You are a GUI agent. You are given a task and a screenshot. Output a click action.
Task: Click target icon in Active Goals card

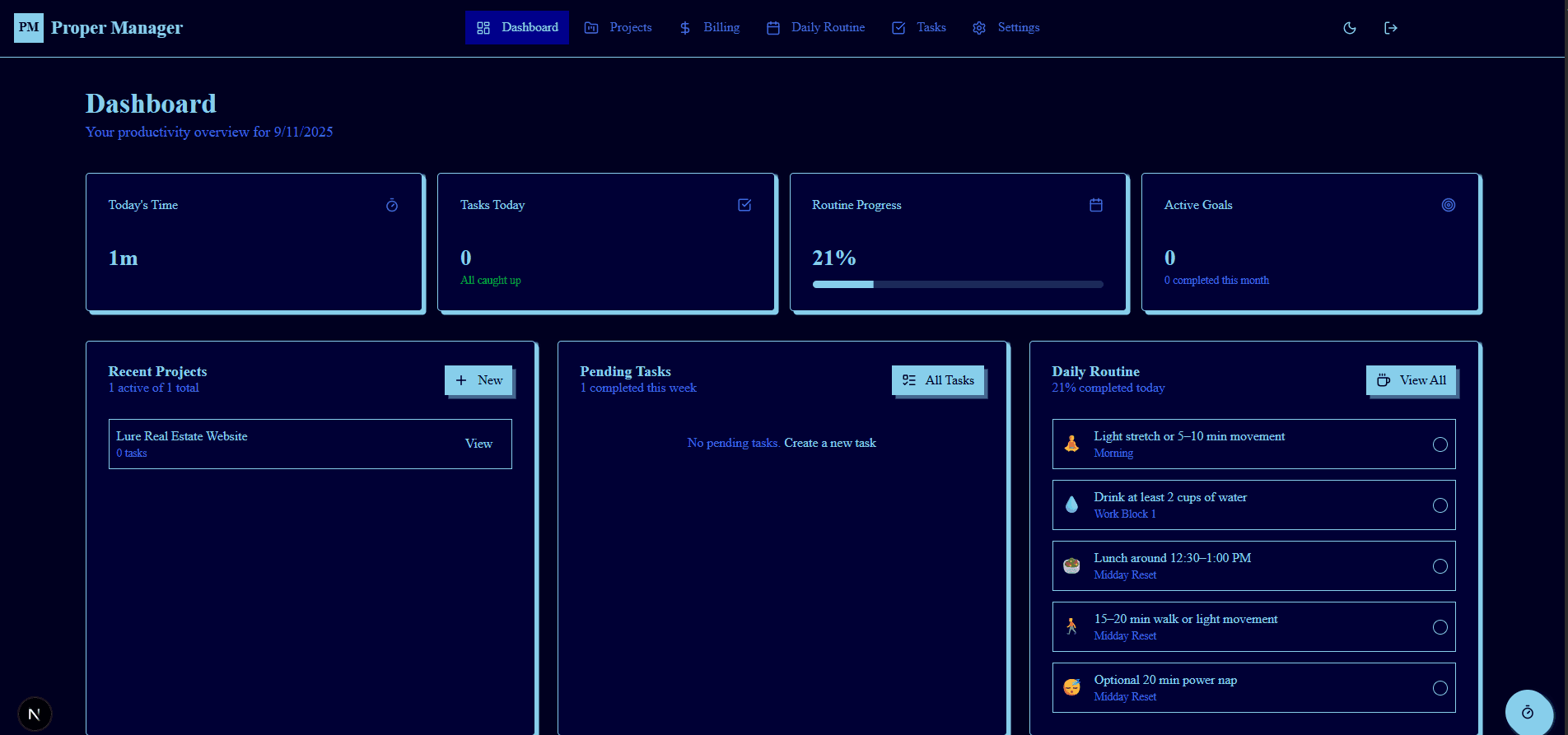click(1448, 205)
